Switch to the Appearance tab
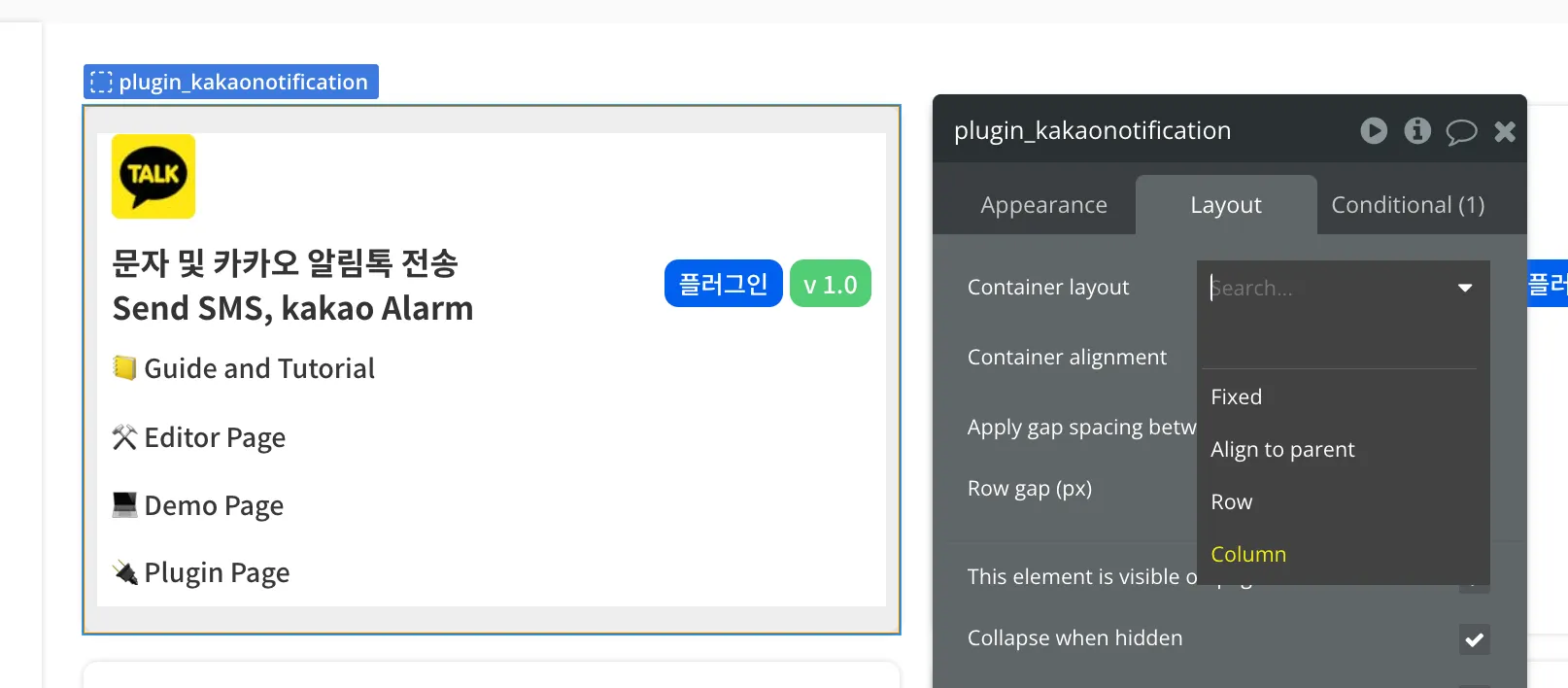This screenshot has width=1568, height=688. [1043, 205]
